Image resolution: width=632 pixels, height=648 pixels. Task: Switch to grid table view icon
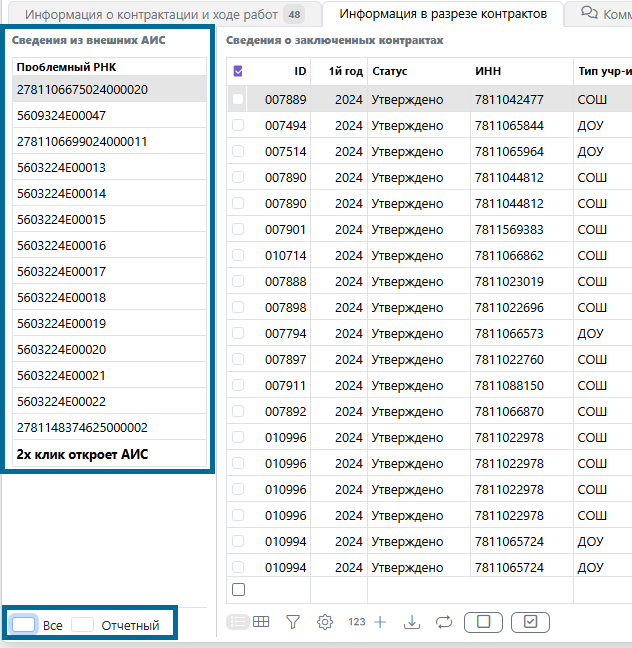pos(261,622)
